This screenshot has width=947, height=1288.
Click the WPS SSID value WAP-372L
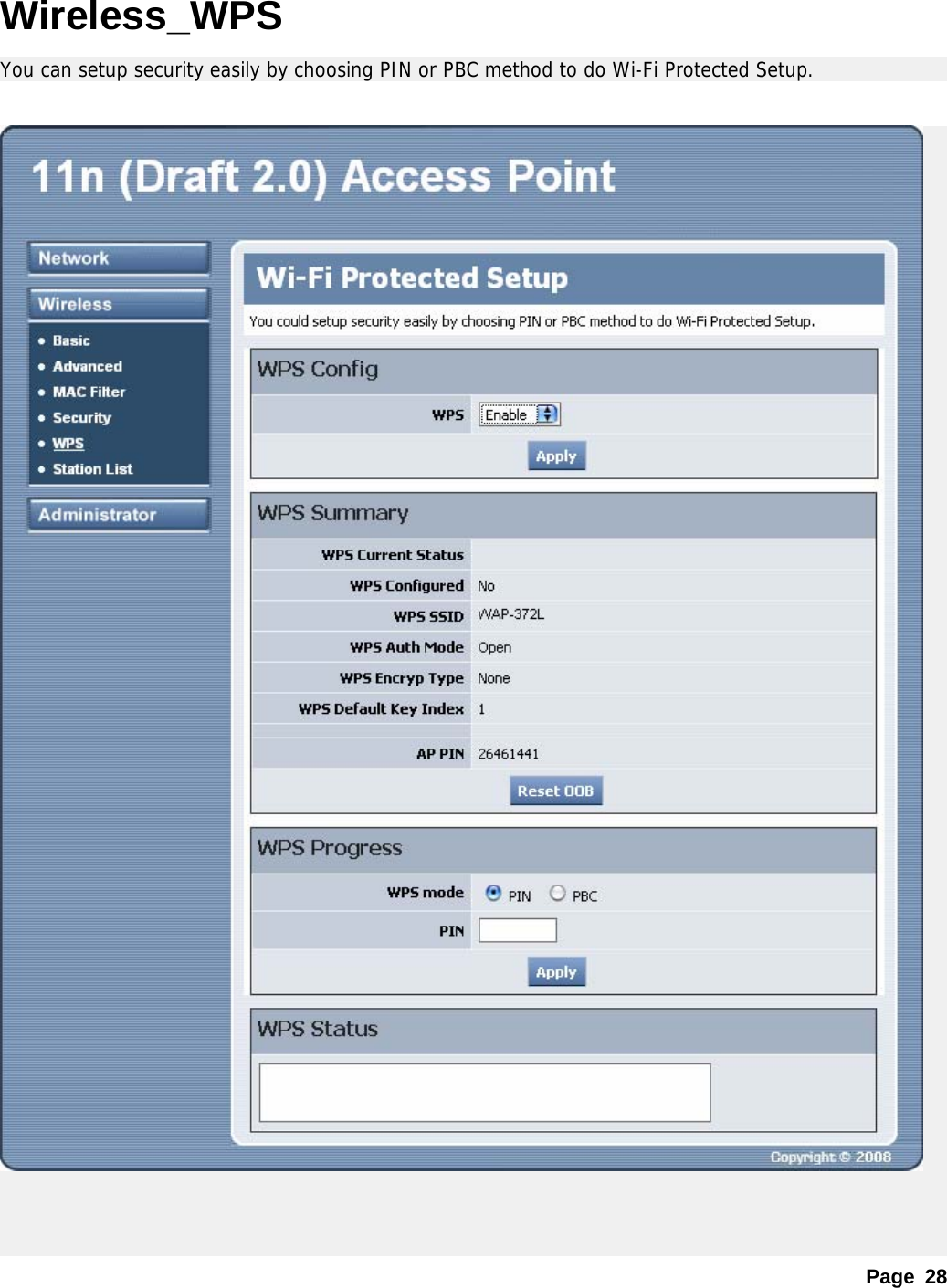click(x=510, y=614)
